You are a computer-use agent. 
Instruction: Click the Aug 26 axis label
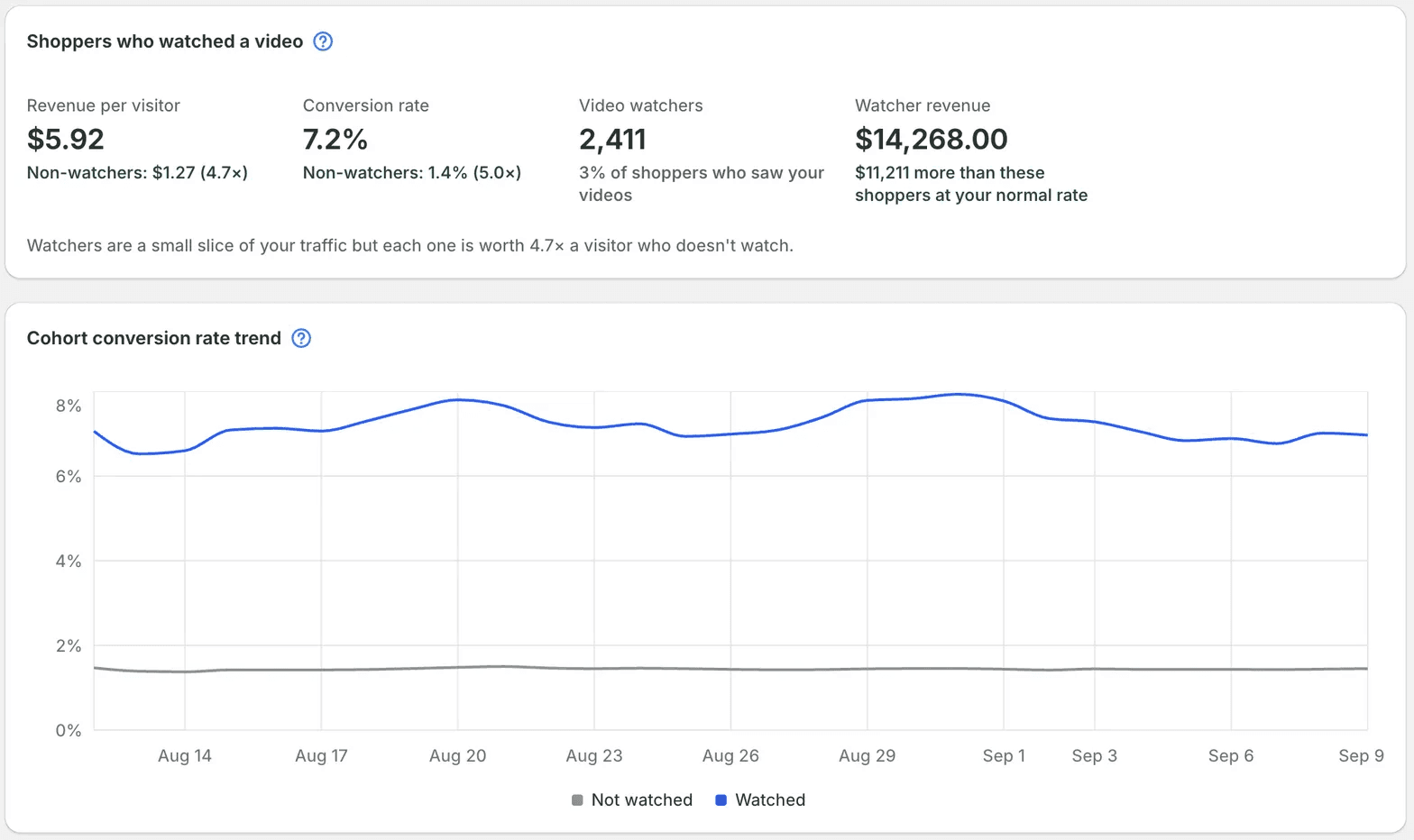(730, 755)
